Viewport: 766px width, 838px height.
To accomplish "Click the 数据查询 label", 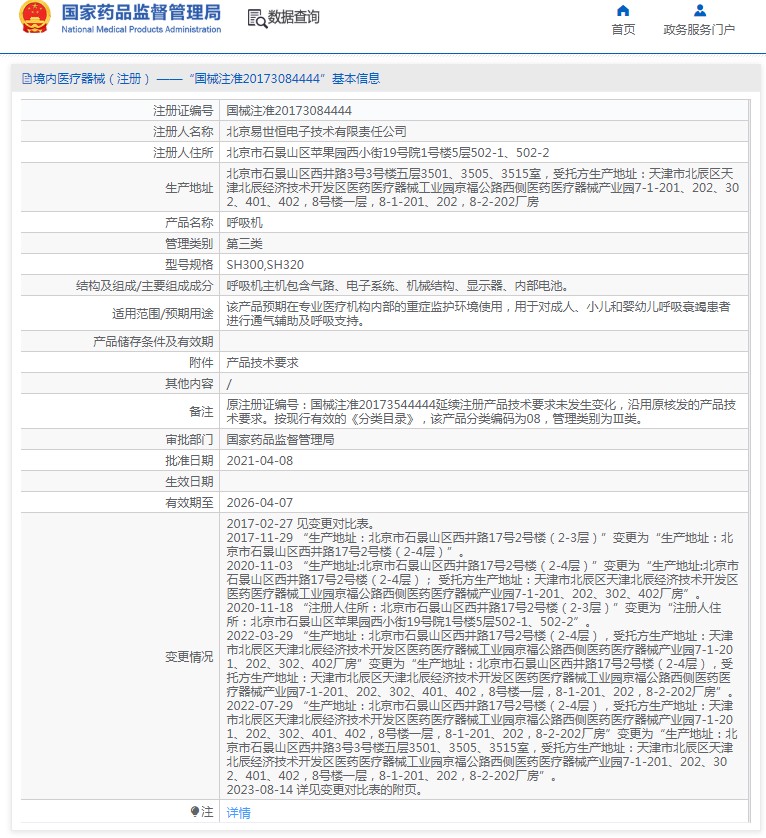I will (293, 17).
